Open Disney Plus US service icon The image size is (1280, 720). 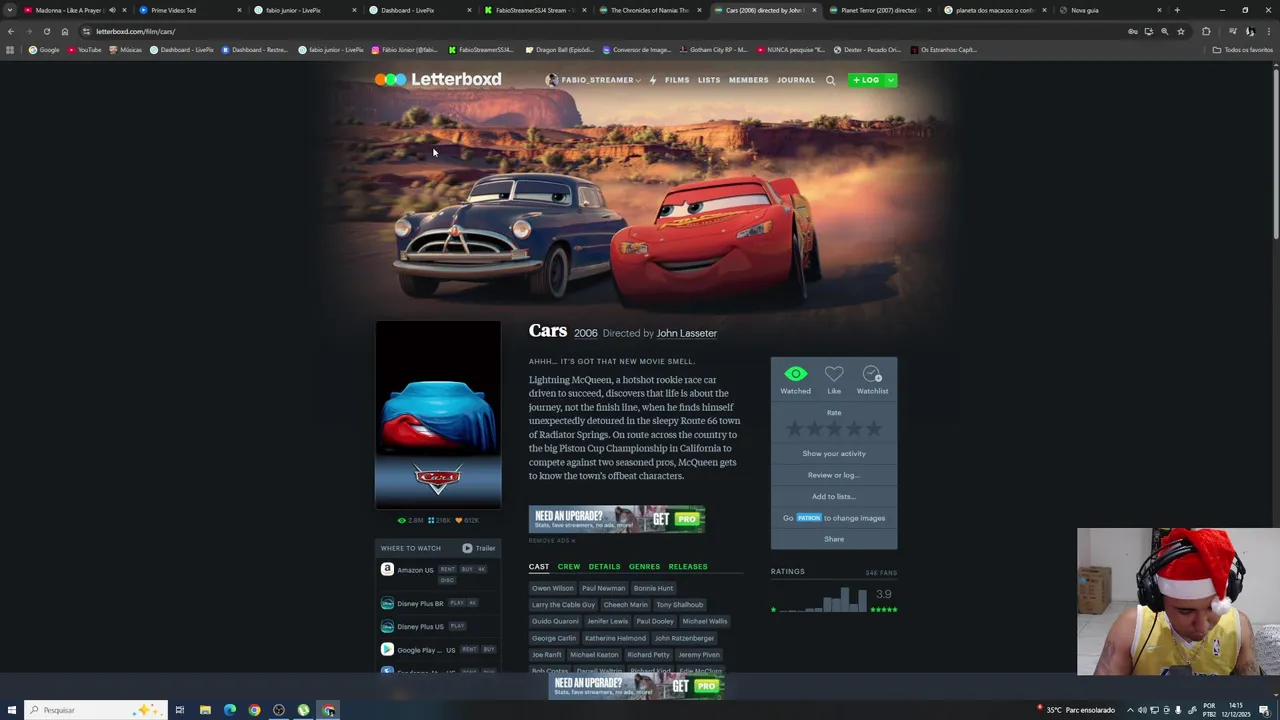pos(387,626)
